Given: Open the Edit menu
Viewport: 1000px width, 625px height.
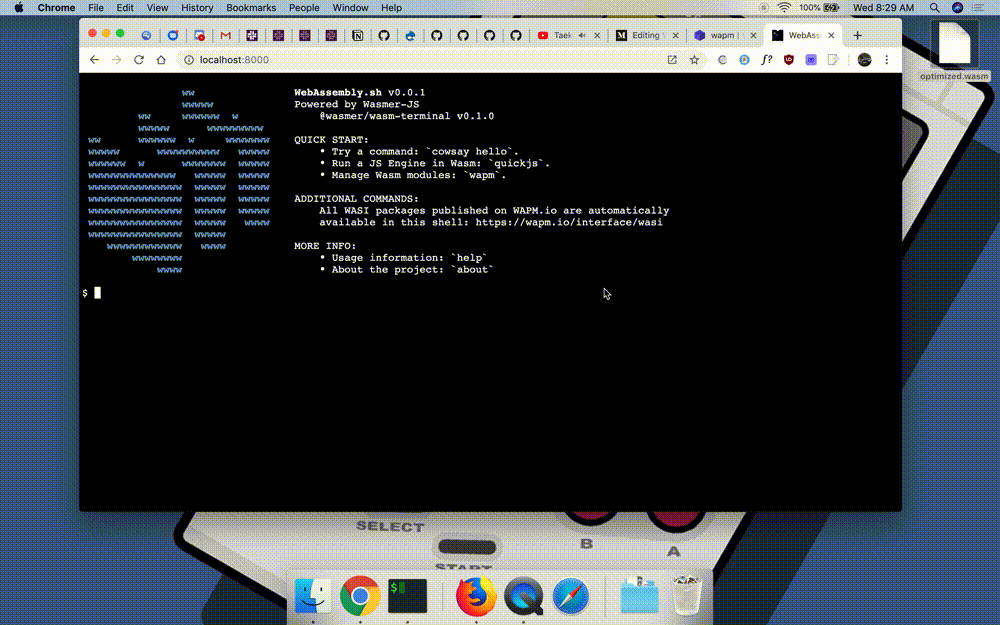Looking at the screenshot, I should [x=125, y=8].
